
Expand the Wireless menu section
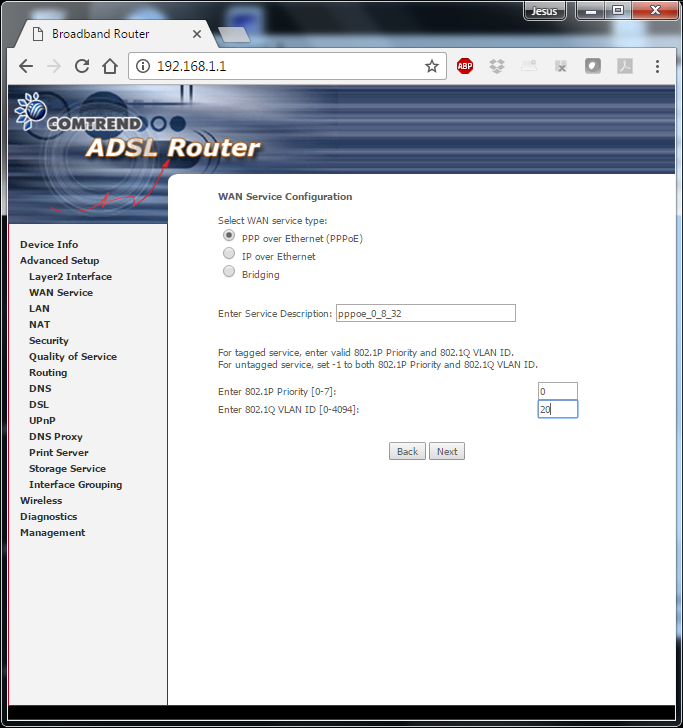[41, 501]
